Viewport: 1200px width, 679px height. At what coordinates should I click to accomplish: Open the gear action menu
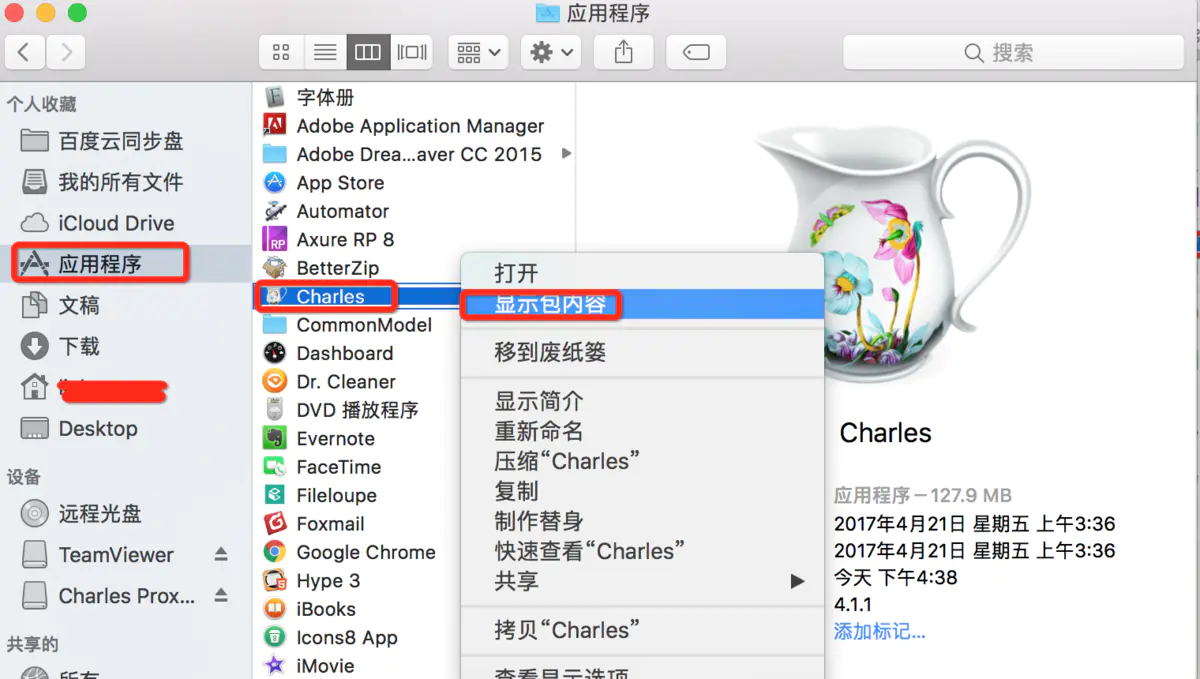tap(551, 52)
